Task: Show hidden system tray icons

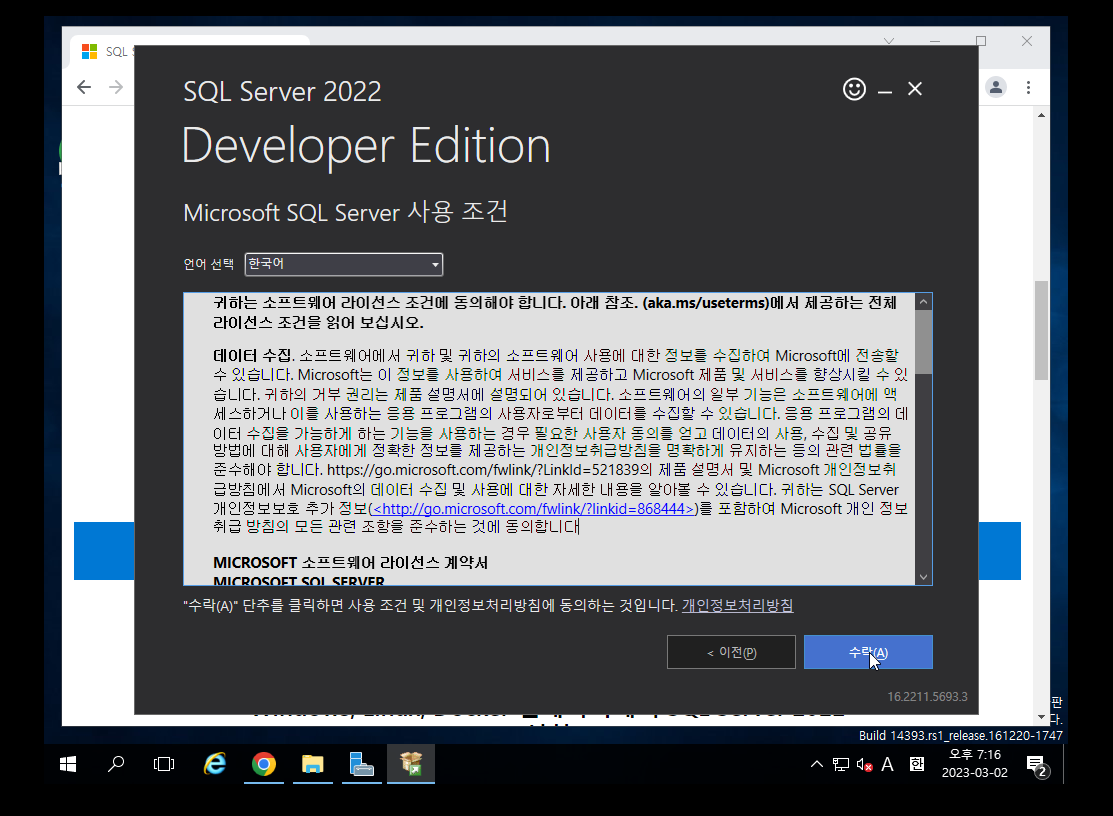Action: [817, 764]
